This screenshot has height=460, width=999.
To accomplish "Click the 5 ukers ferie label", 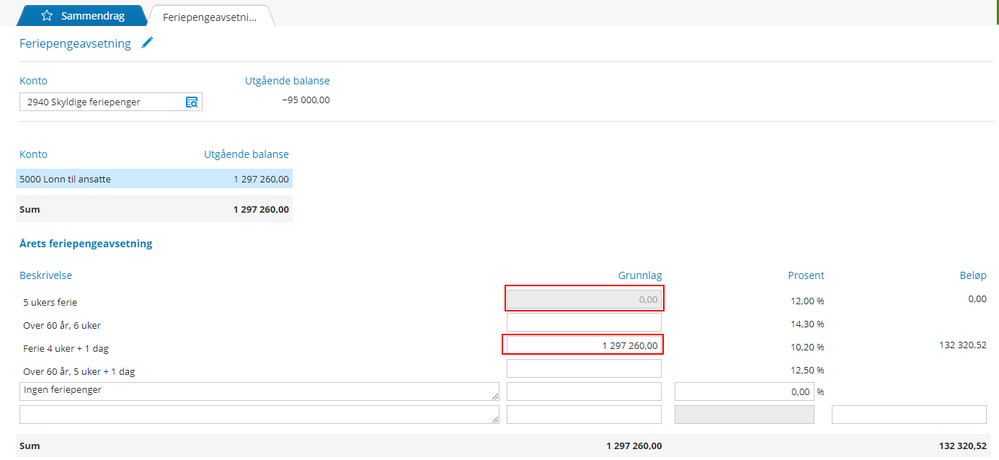I will [48, 301].
